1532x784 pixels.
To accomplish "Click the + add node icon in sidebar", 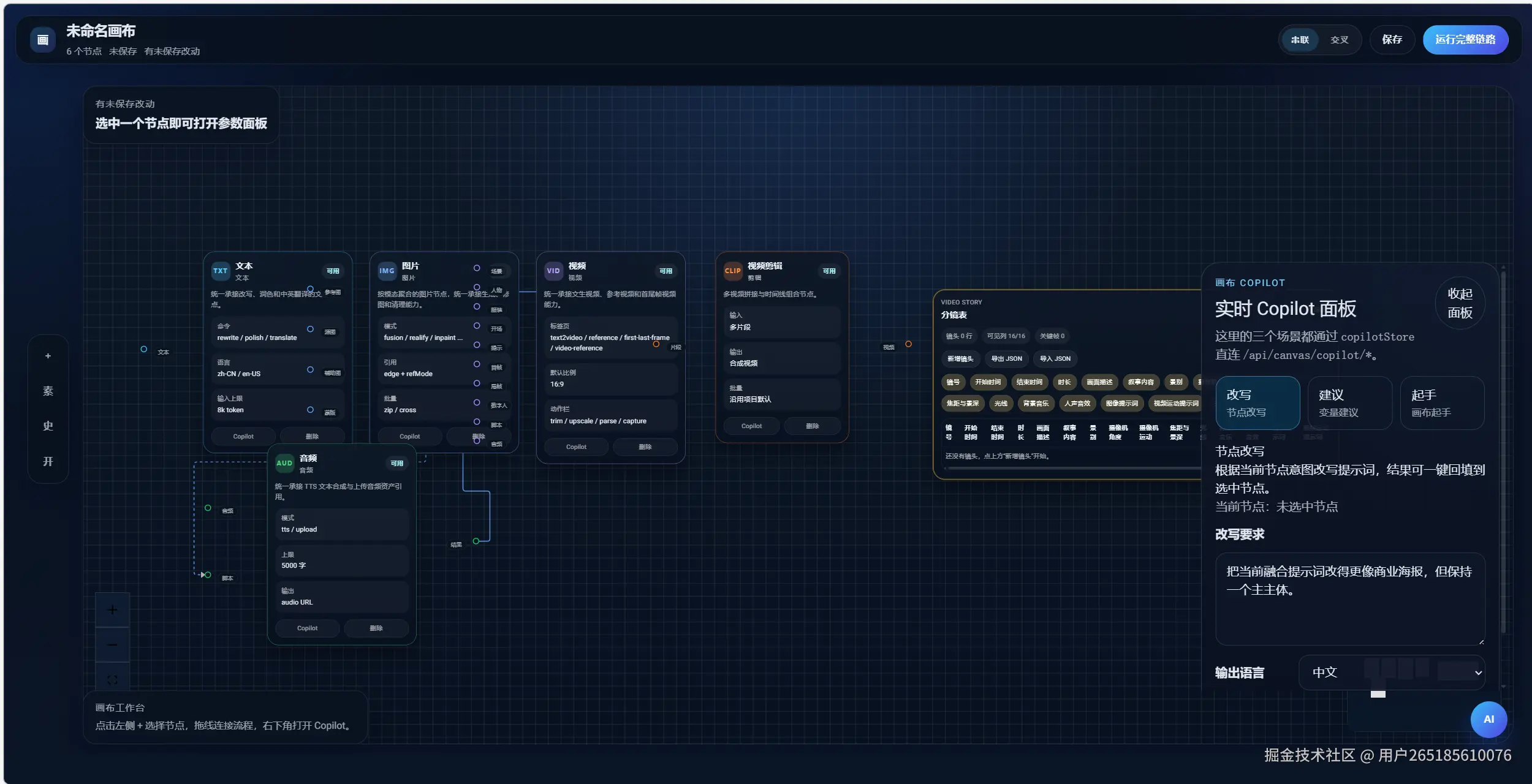I will tap(48, 355).
